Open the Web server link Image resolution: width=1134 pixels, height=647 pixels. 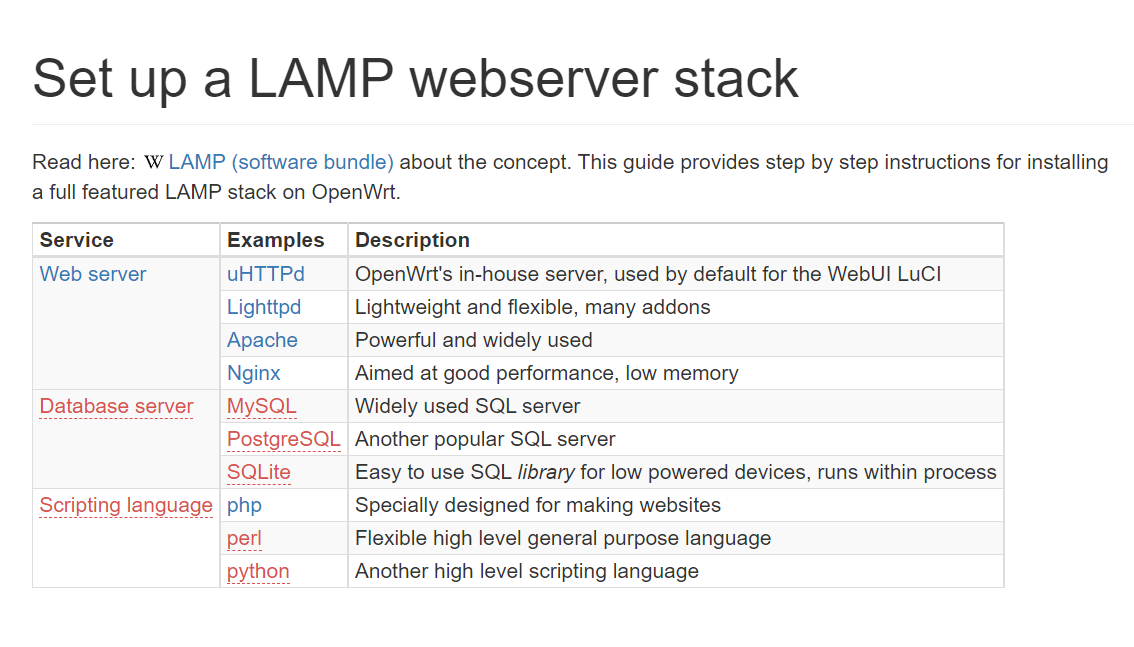click(93, 274)
